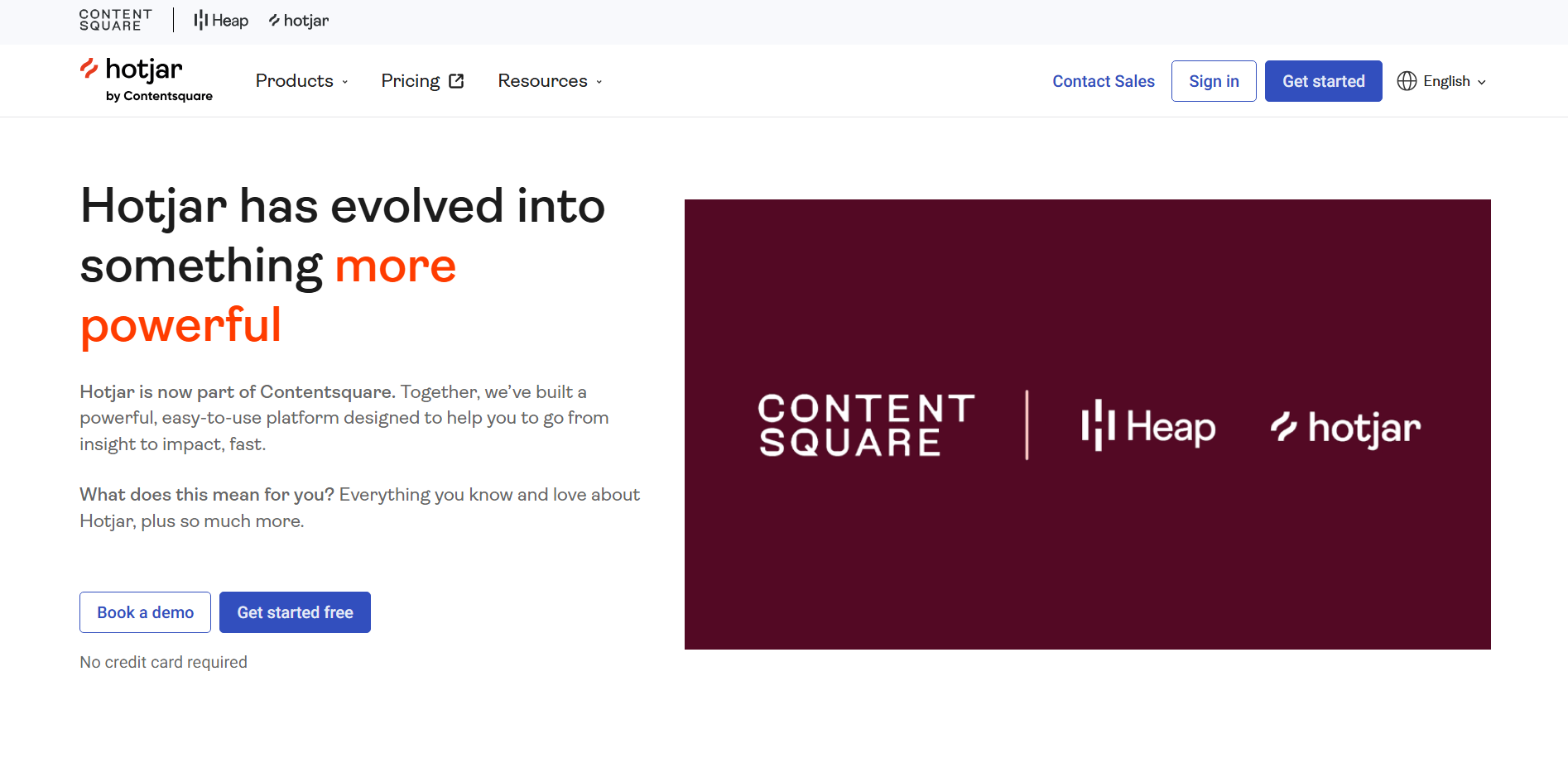Image resolution: width=1568 pixels, height=777 pixels.
Task: Click the globe language icon
Action: 1407,81
